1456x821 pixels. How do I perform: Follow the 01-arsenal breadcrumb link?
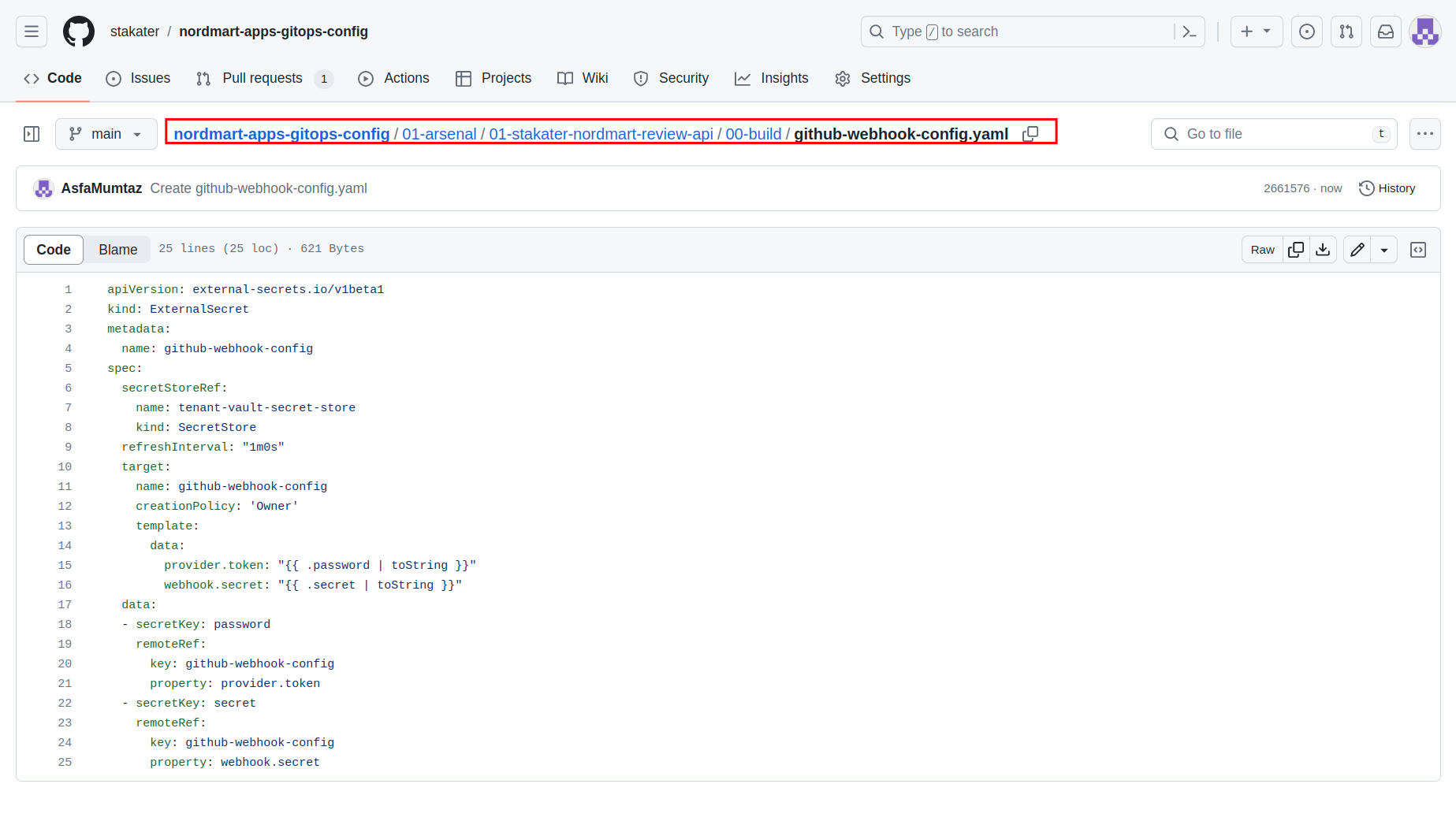click(438, 134)
